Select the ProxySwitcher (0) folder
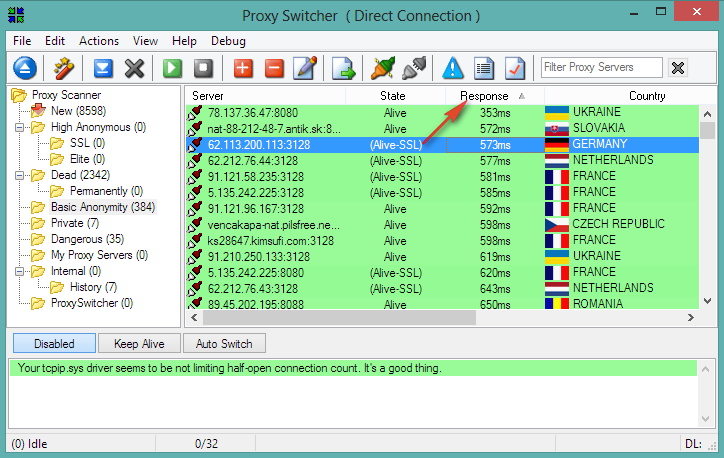The height and width of the screenshot is (458, 724). [92, 303]
